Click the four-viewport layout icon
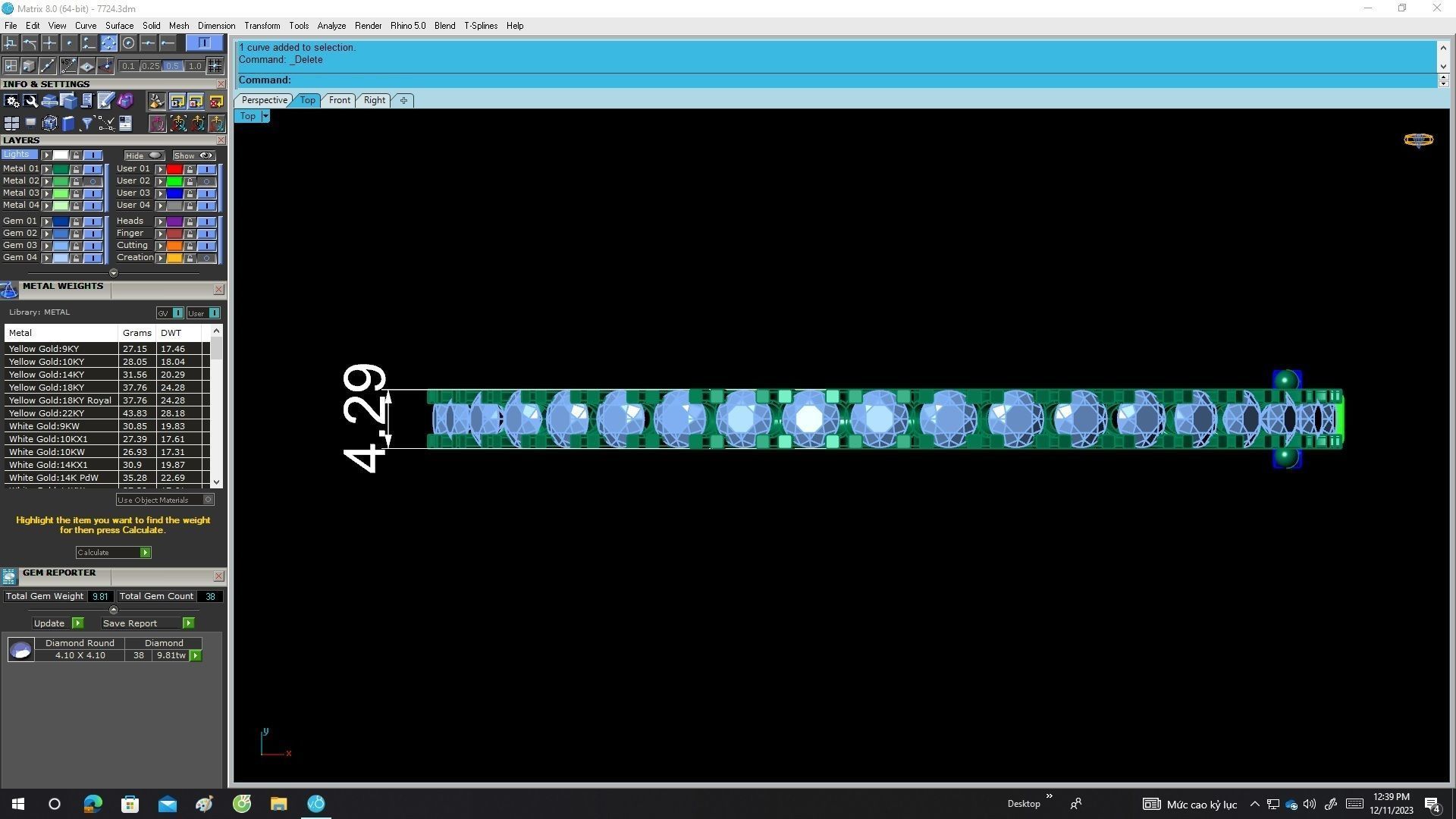Viewport: 1456px width, 819px height. point(11,123)
